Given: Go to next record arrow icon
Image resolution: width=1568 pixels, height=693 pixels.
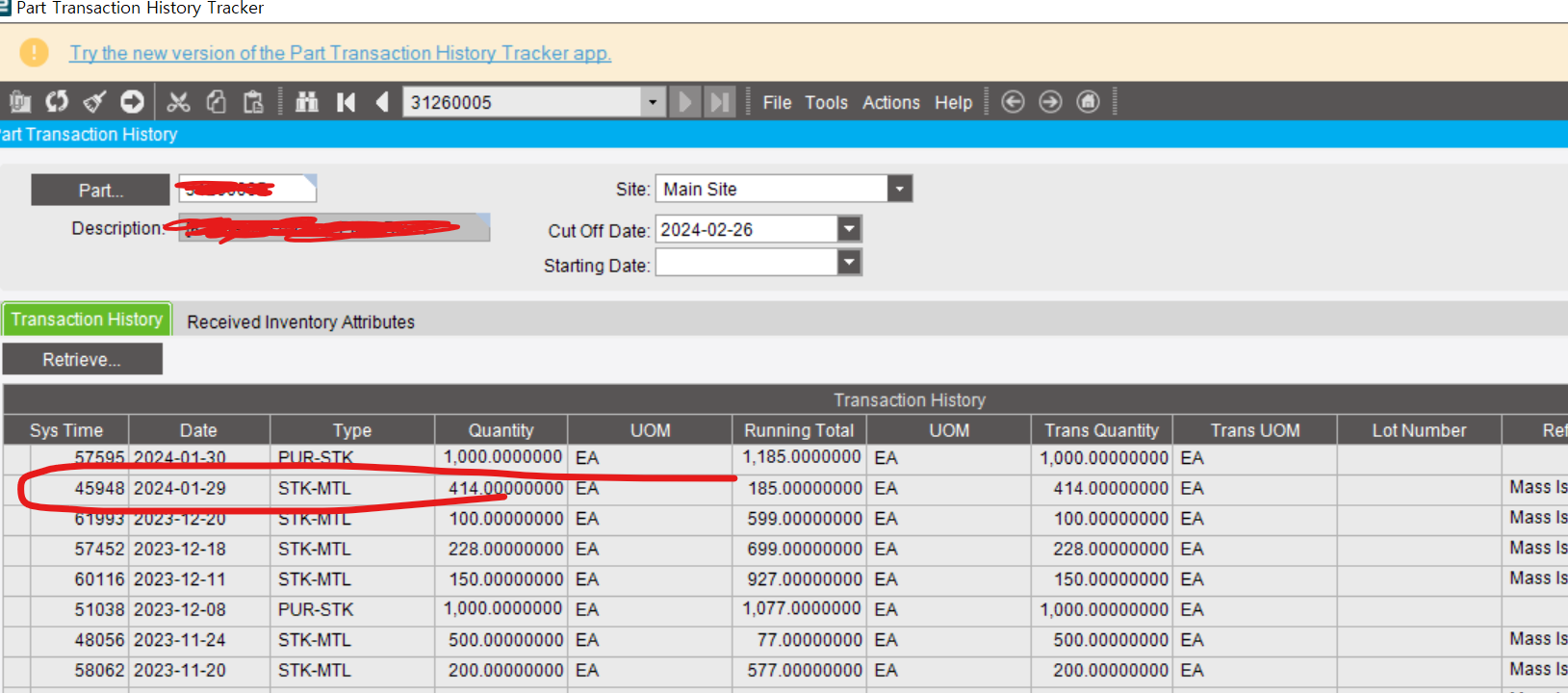Looking at the screenshot, I should (685, 101).
